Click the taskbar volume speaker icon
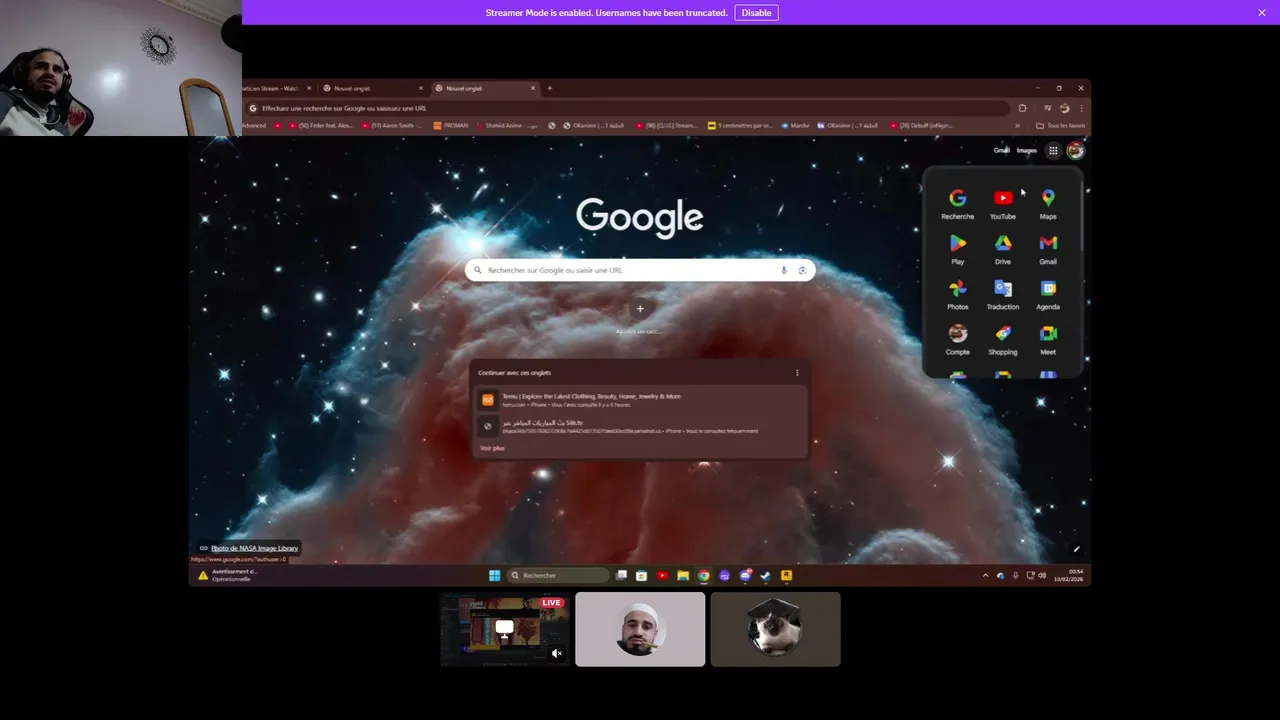Viewport: 1280px width, 720px height. click(x=1042, y=575)
